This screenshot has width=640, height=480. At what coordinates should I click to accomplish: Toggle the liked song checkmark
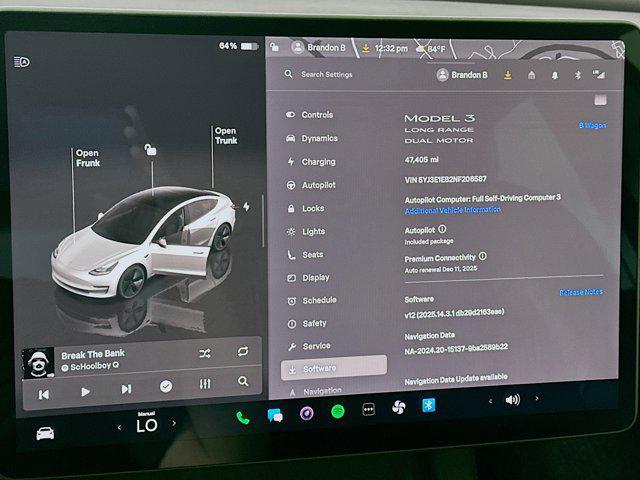coord(166,386)
